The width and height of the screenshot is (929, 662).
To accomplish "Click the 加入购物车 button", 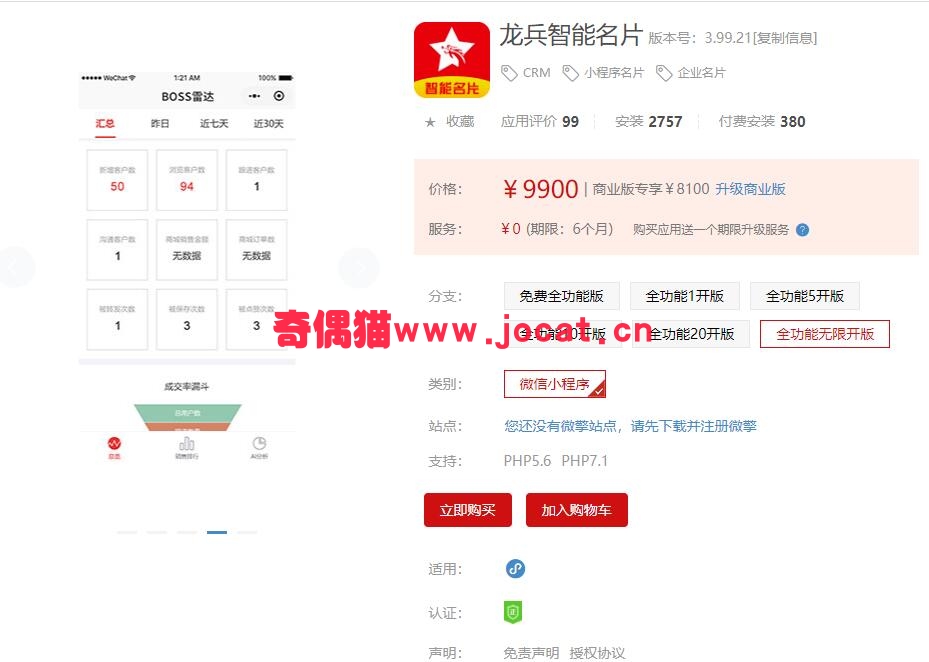I will [576, 510].
